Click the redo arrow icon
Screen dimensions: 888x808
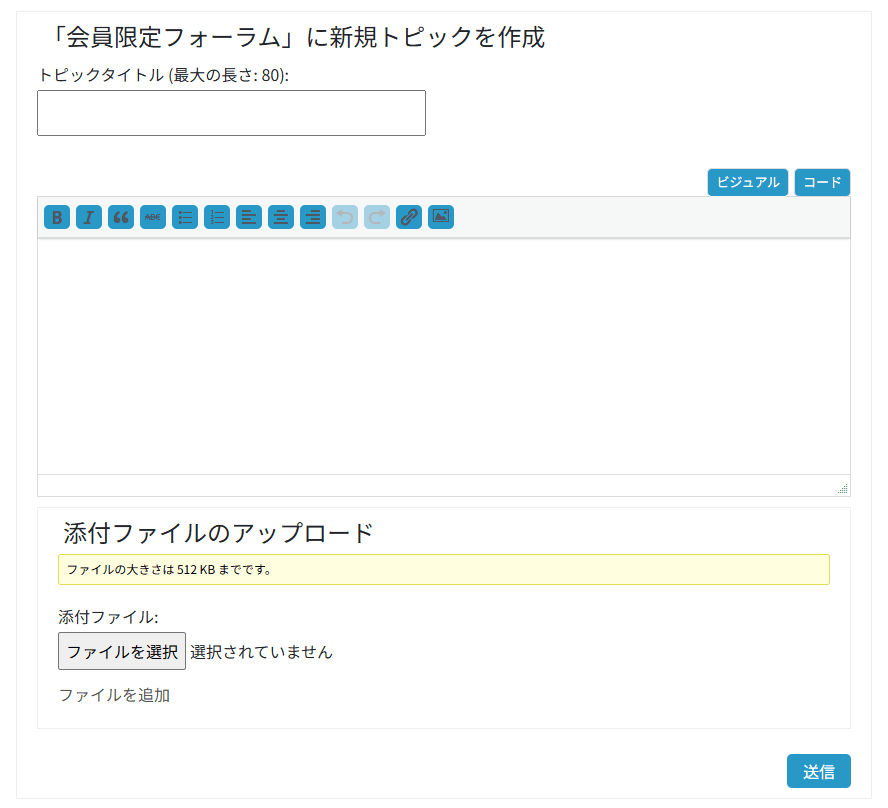point(377,217)
